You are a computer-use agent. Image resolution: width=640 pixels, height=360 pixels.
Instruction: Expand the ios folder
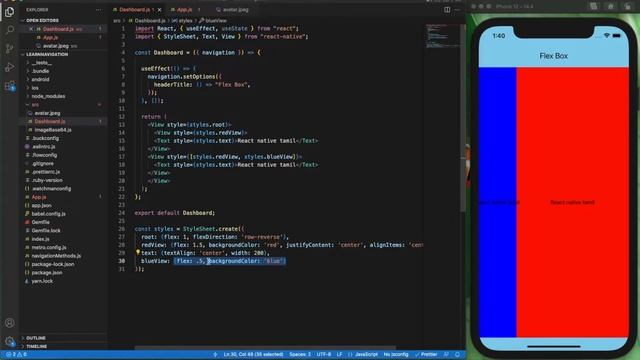point(35,88)
